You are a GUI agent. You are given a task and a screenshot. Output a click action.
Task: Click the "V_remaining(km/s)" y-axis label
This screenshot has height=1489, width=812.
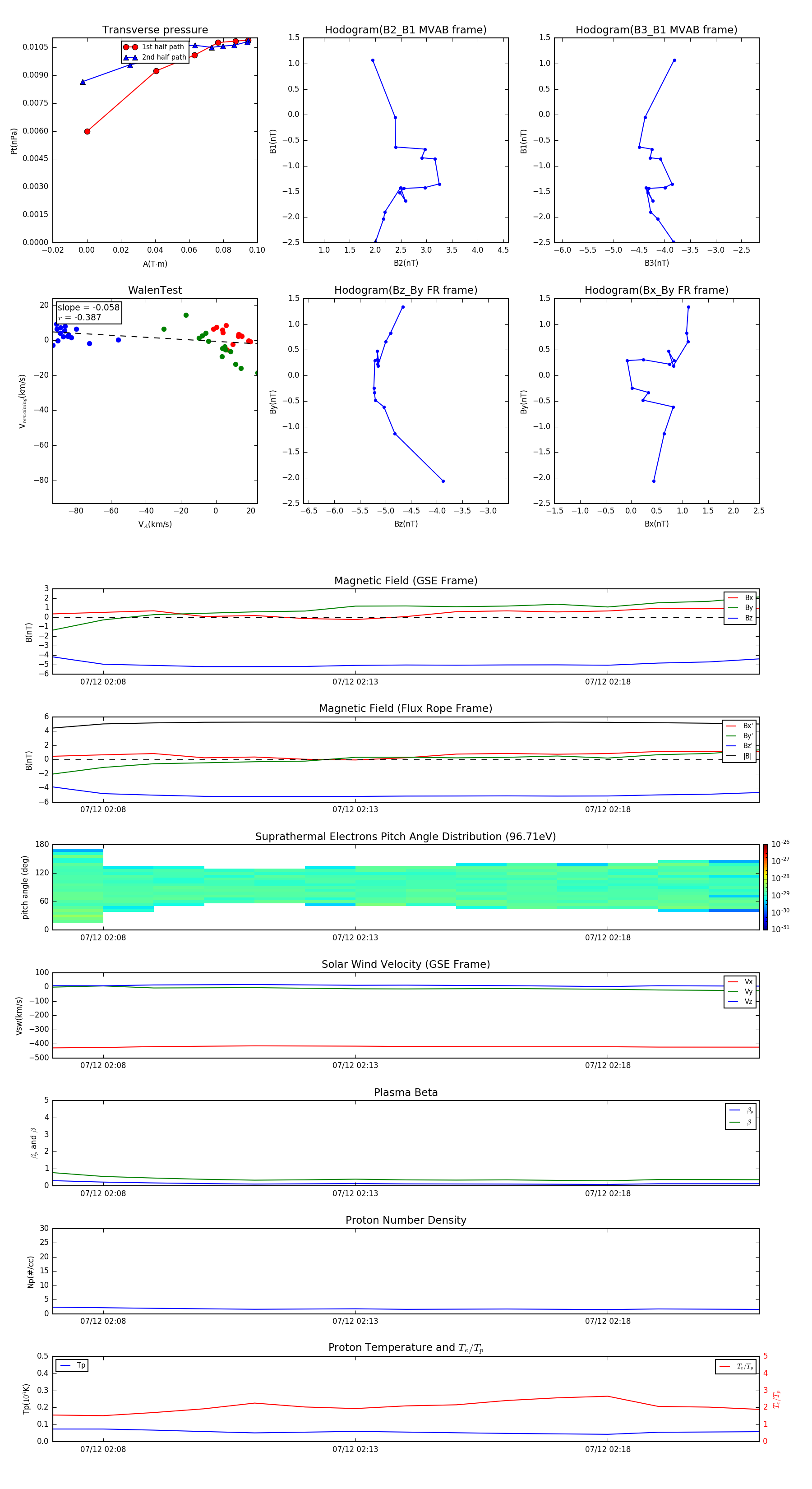[x=22, y=401]
